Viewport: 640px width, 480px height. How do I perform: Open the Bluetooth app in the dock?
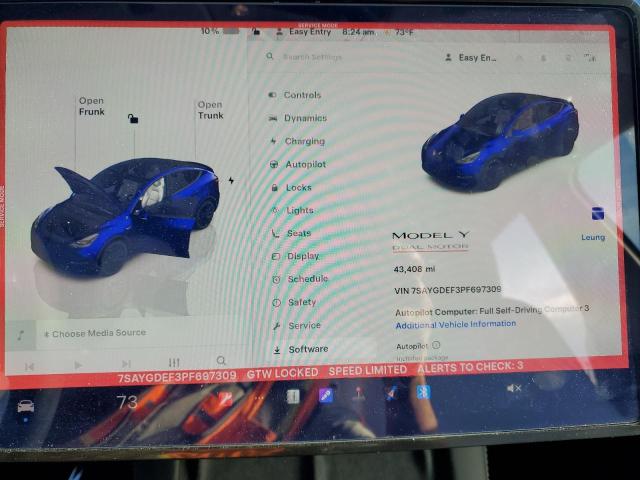pyautogui.click(x=423, y=393)
